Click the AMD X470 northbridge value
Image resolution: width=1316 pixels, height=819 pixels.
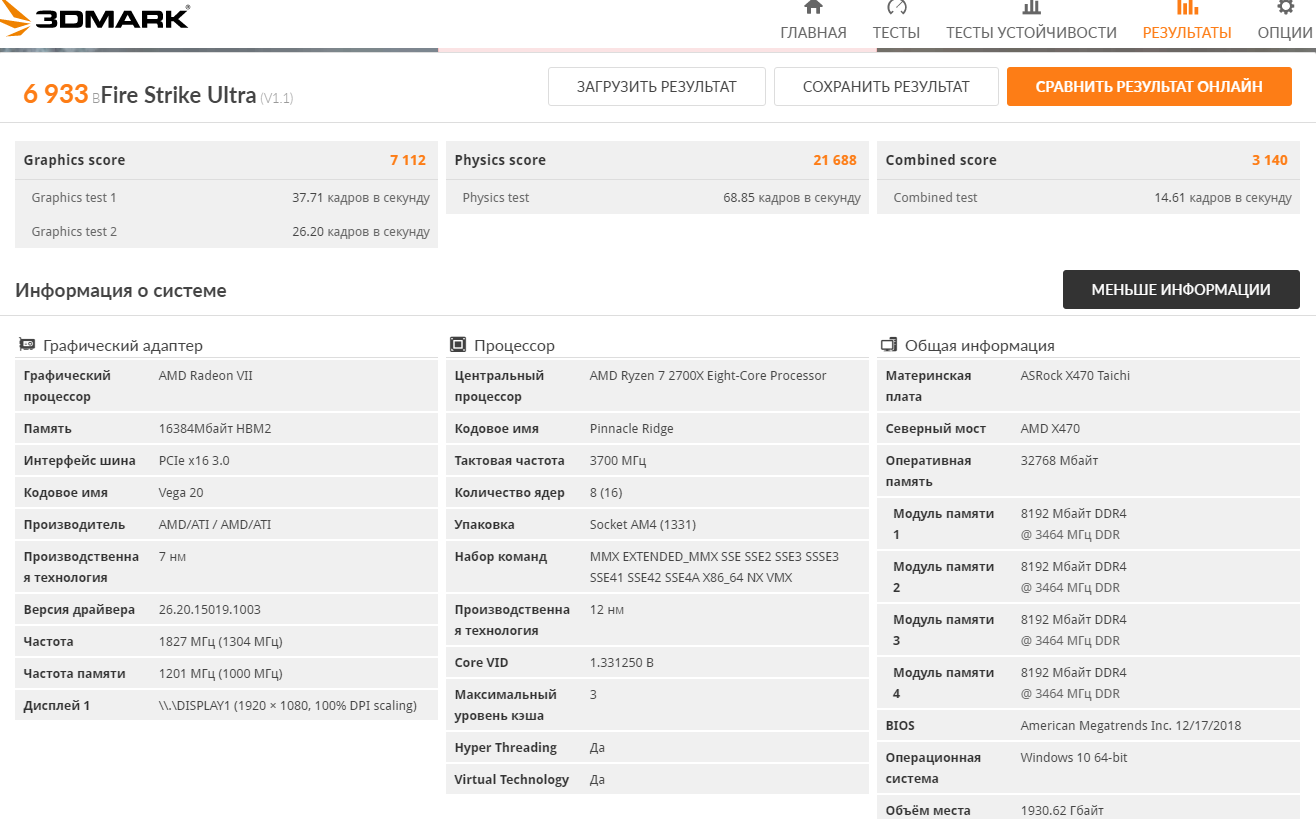pos(1050,429)
